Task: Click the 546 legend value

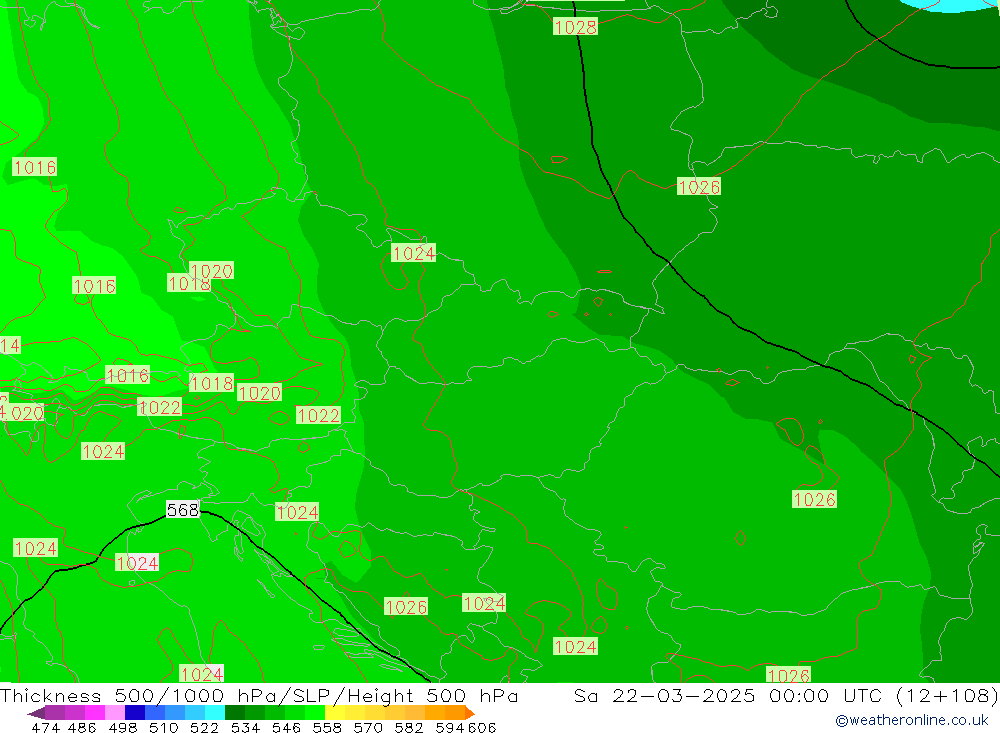Action: pyautogui.click(x=286, y=727)
